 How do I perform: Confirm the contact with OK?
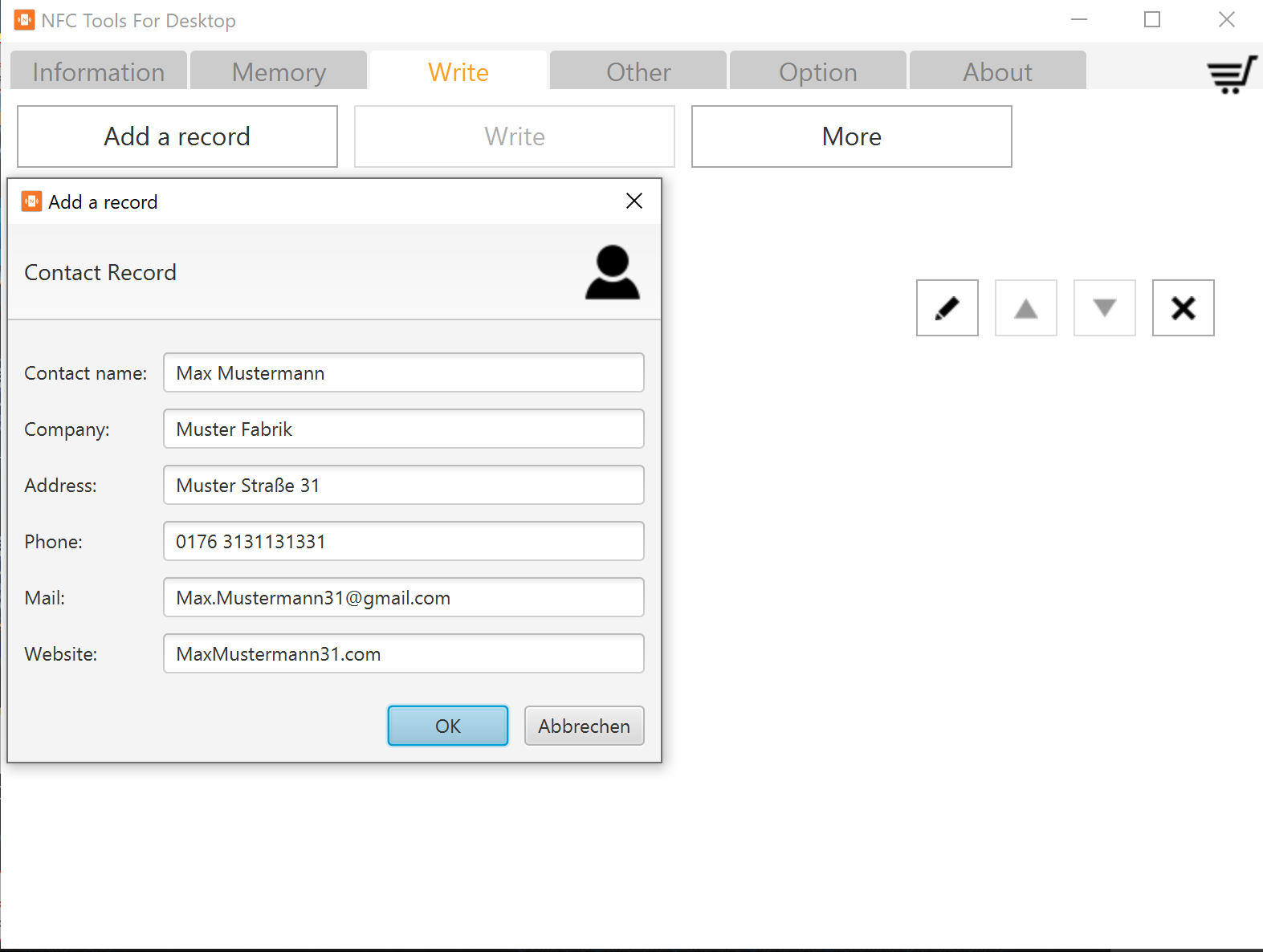(x=447, y=726)
